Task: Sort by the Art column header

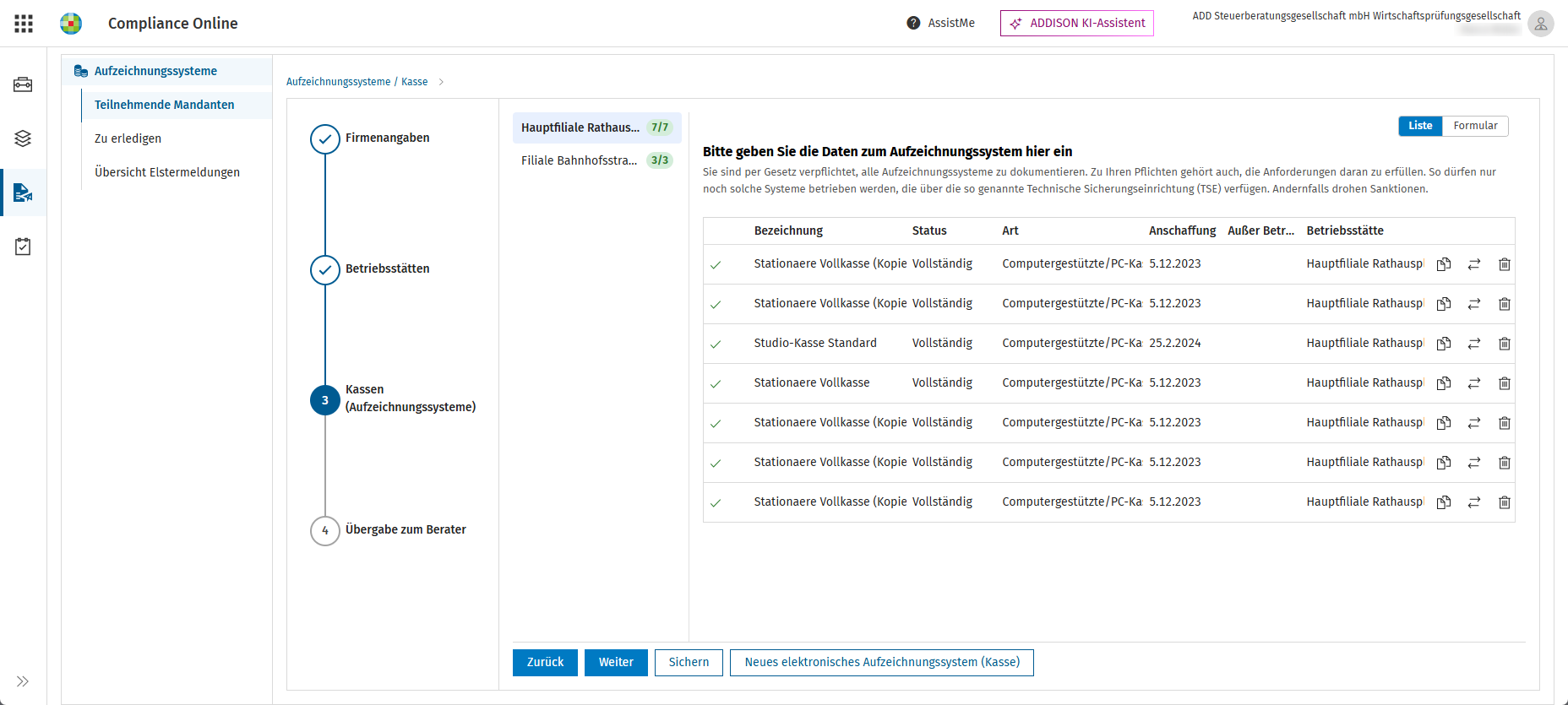Action: (1010, 230)
